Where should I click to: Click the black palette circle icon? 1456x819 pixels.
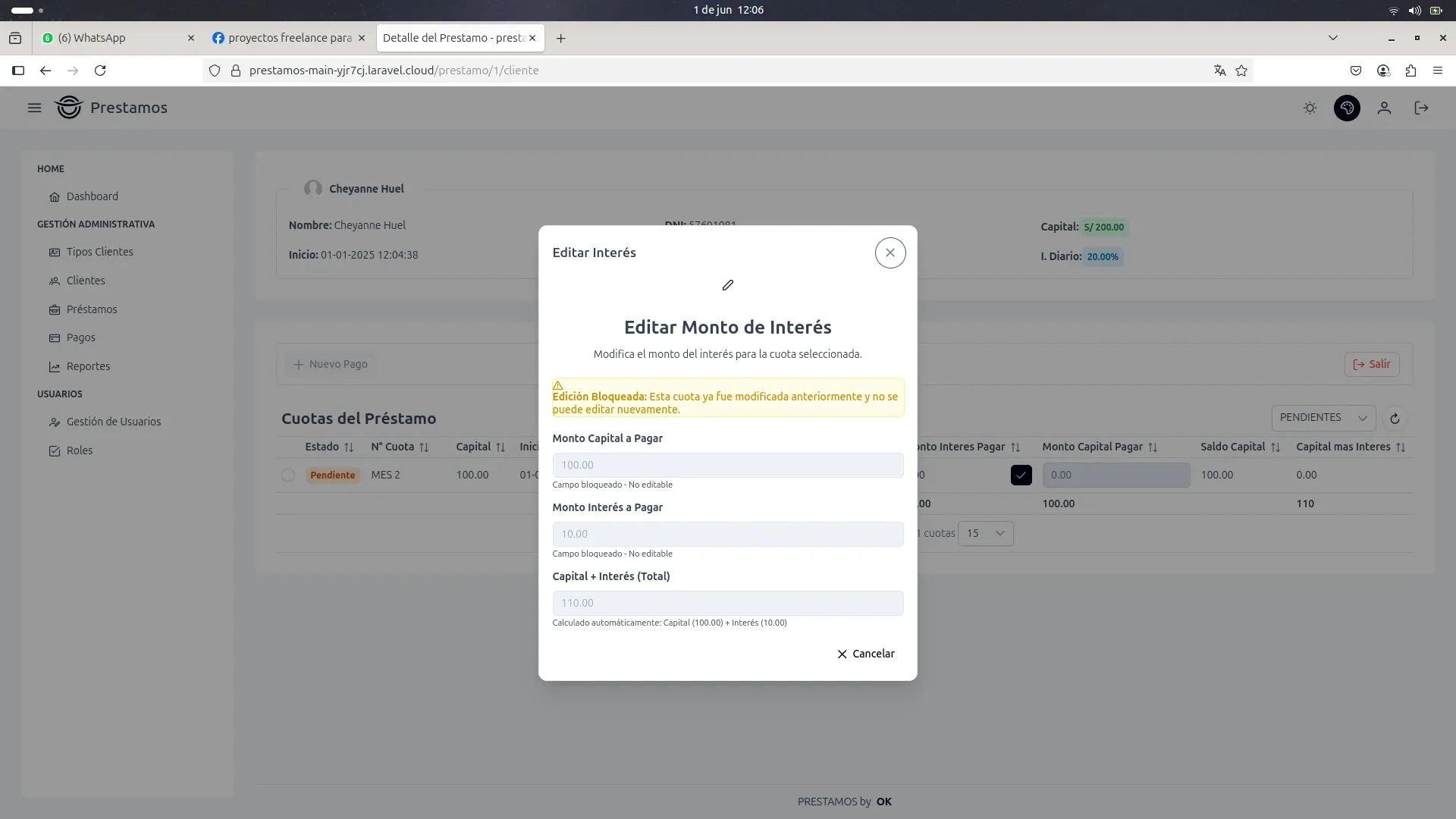pos(1347,108)
